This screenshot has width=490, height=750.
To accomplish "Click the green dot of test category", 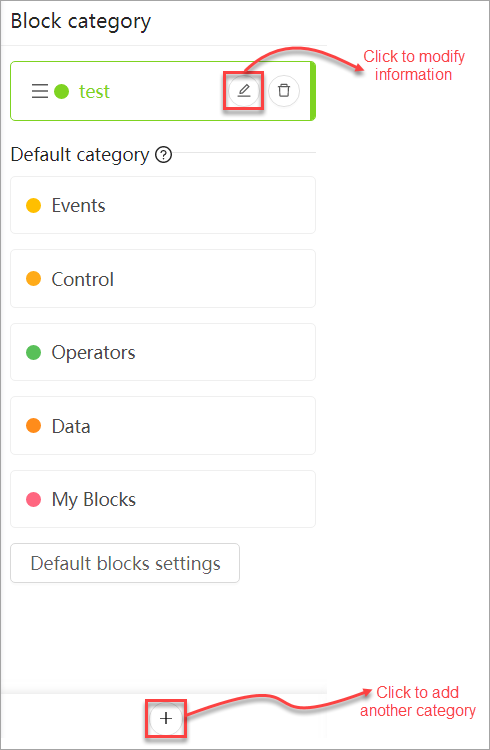I will [x=61, y=91].
